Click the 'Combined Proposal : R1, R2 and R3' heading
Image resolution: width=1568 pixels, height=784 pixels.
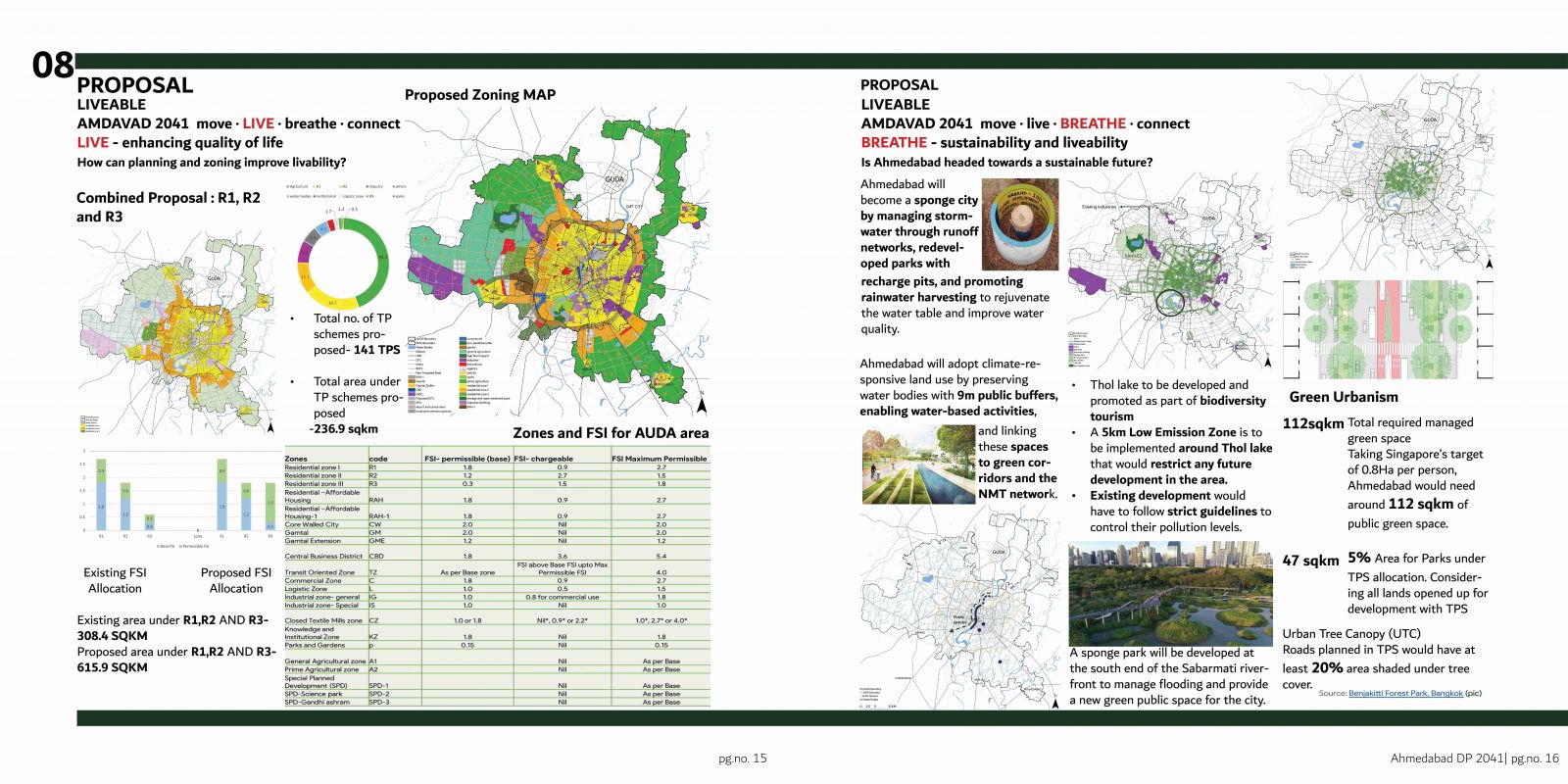169,207
